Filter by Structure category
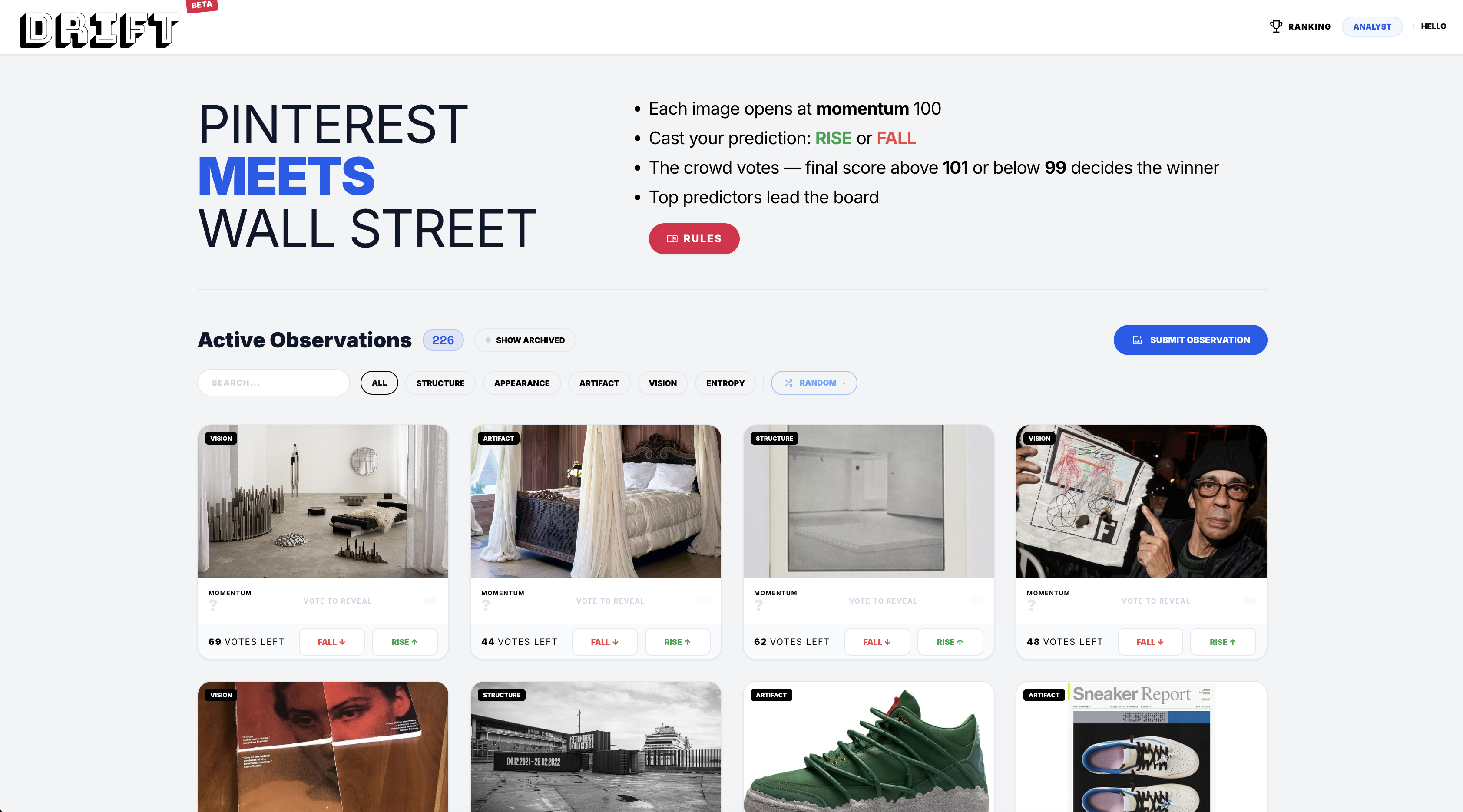This screenshot has height=812, width=1463. [x=440, y=383]
